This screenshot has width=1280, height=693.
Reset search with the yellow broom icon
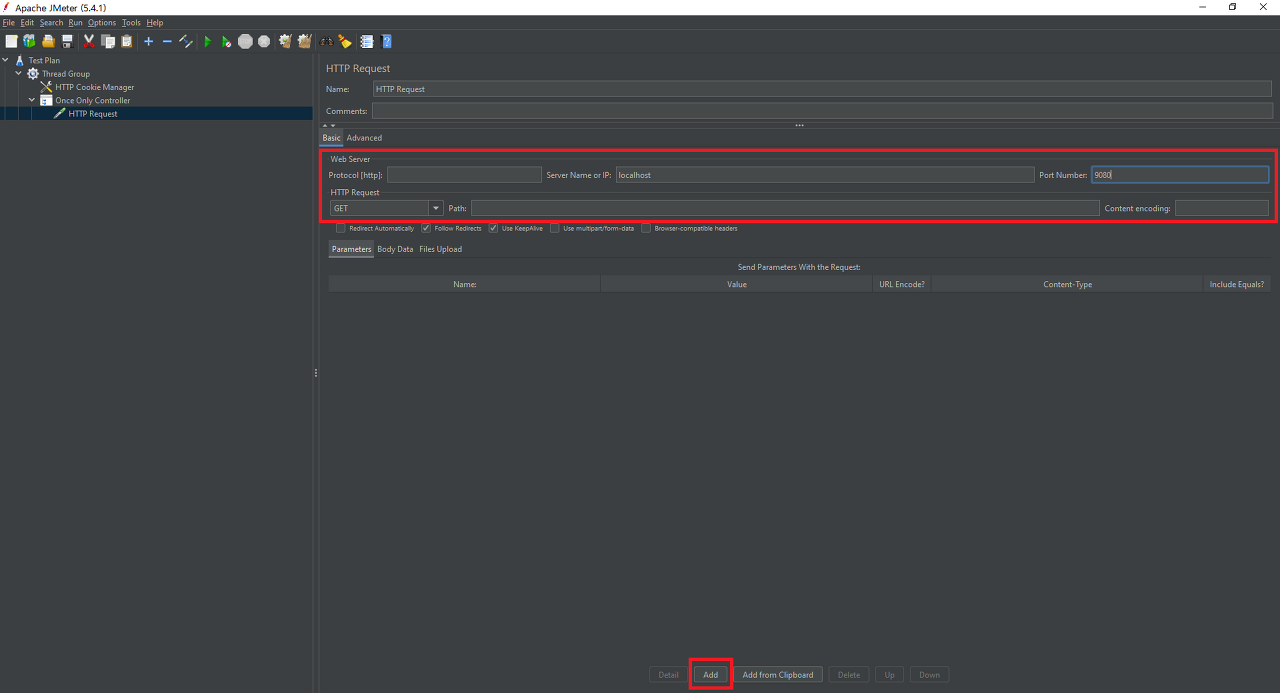pyautogui.click(x=345, y=41)
